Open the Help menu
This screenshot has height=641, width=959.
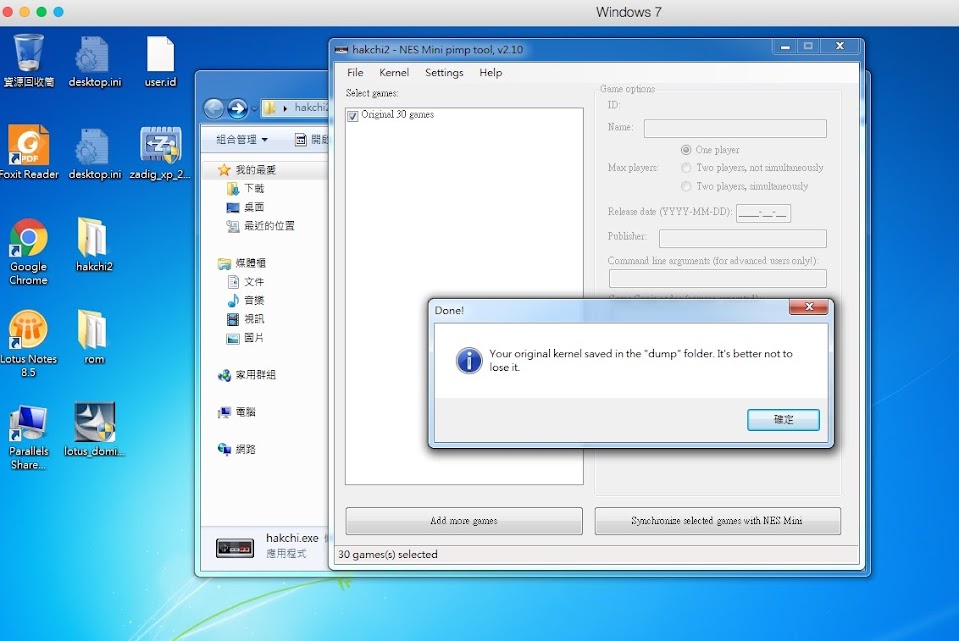tap(491, 72)
